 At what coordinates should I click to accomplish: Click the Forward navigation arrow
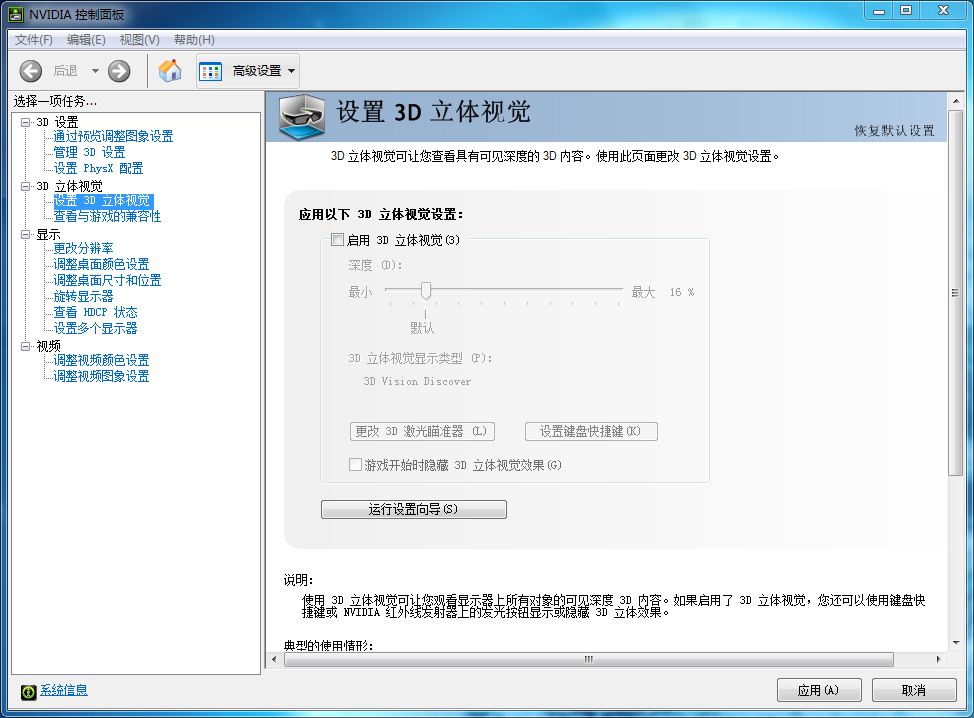[x=117, y=70]
